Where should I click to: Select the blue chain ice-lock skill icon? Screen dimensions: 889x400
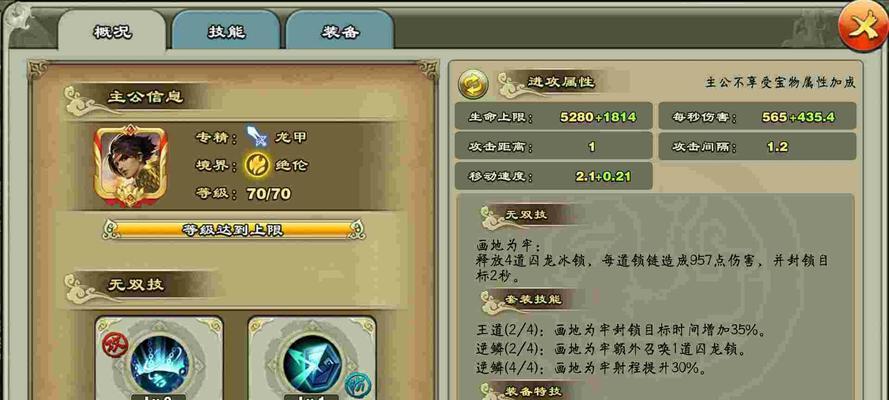(159, 363)
